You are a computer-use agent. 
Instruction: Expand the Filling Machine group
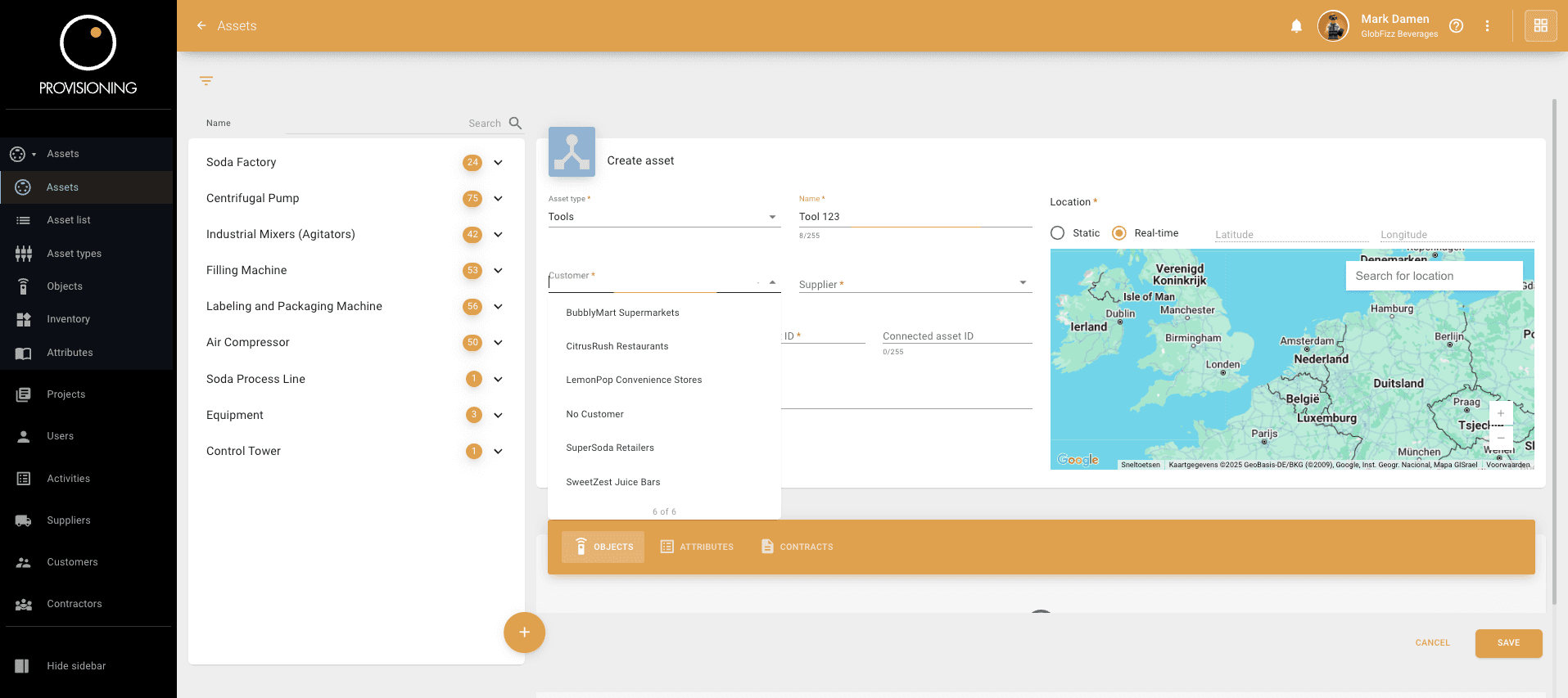[498, 271]
